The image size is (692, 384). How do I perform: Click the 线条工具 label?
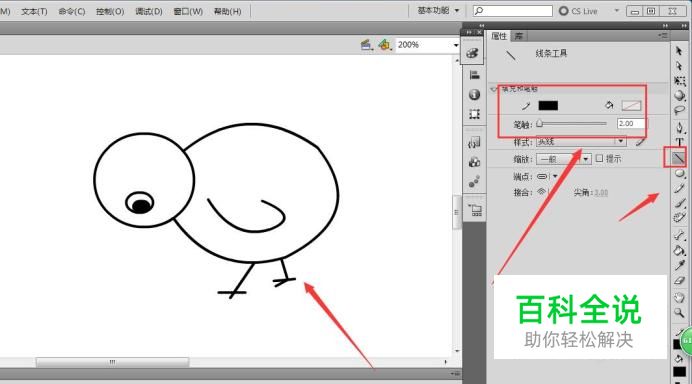coord(551,53)
